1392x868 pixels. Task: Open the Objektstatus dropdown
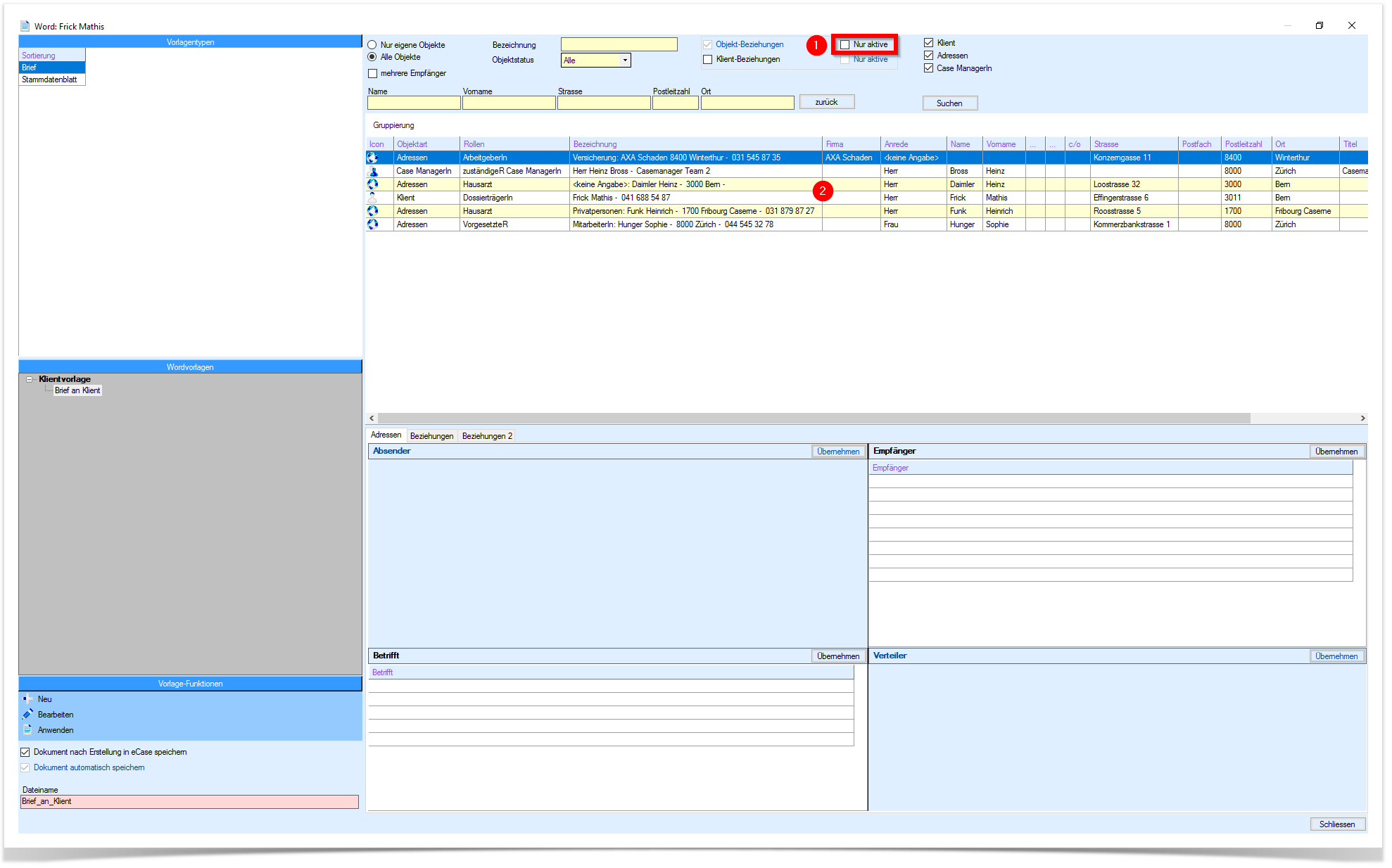click(x=624, y=60)
